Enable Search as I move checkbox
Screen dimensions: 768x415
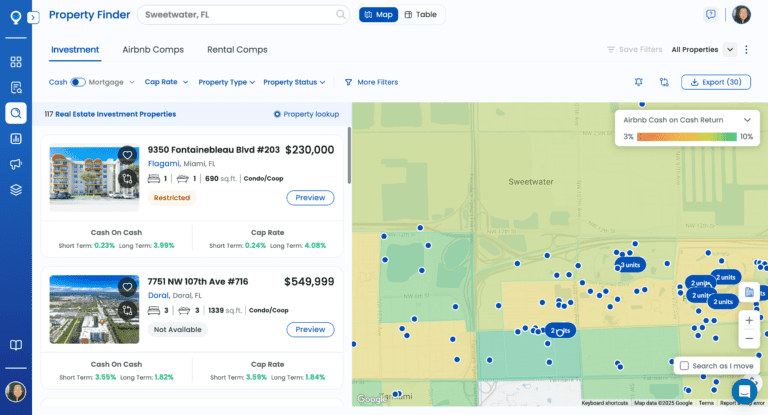pos(684,366)
